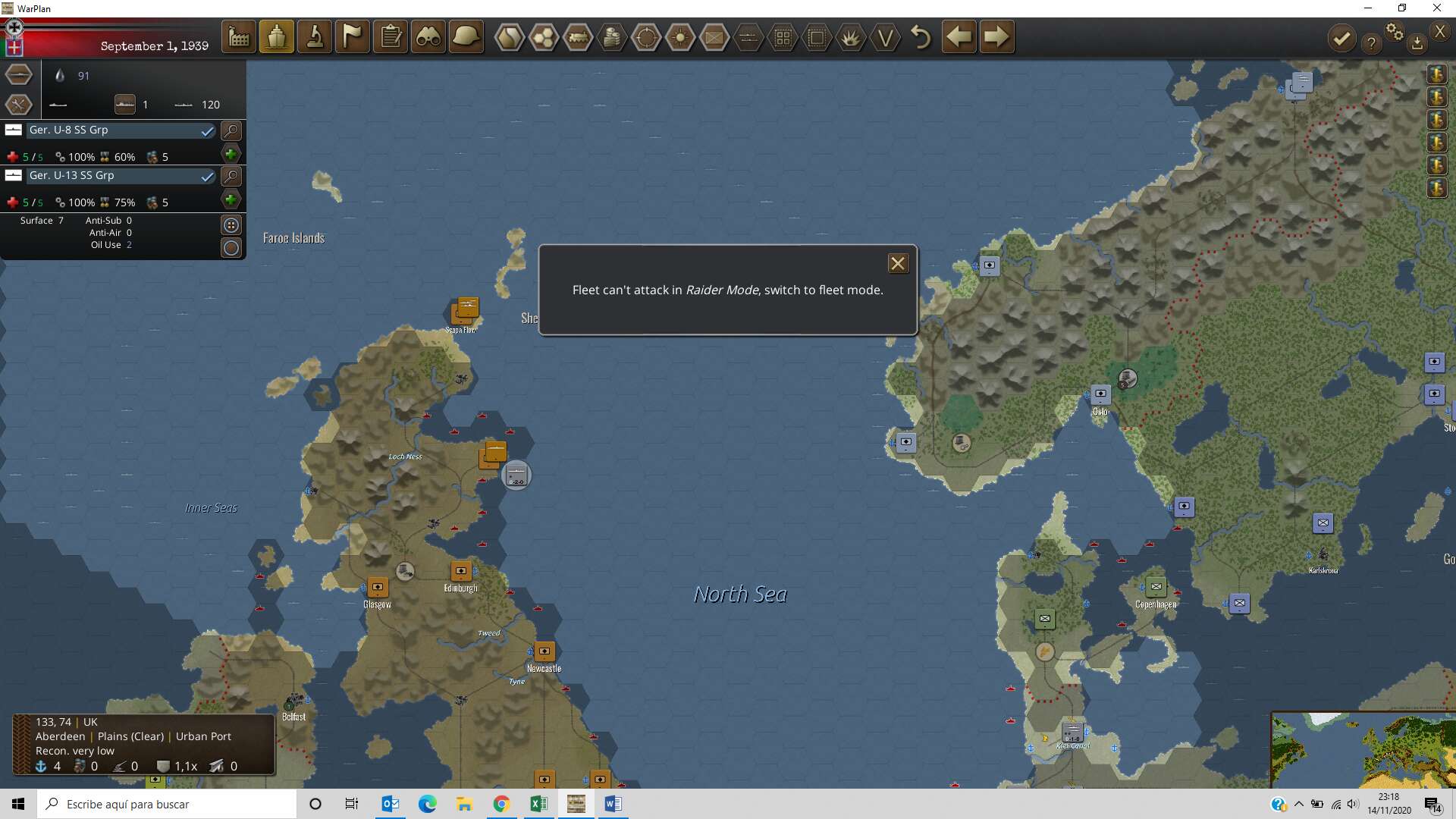Click the research microscope icon
This screenshot has width=1456, height=819.
click(315, 37)
